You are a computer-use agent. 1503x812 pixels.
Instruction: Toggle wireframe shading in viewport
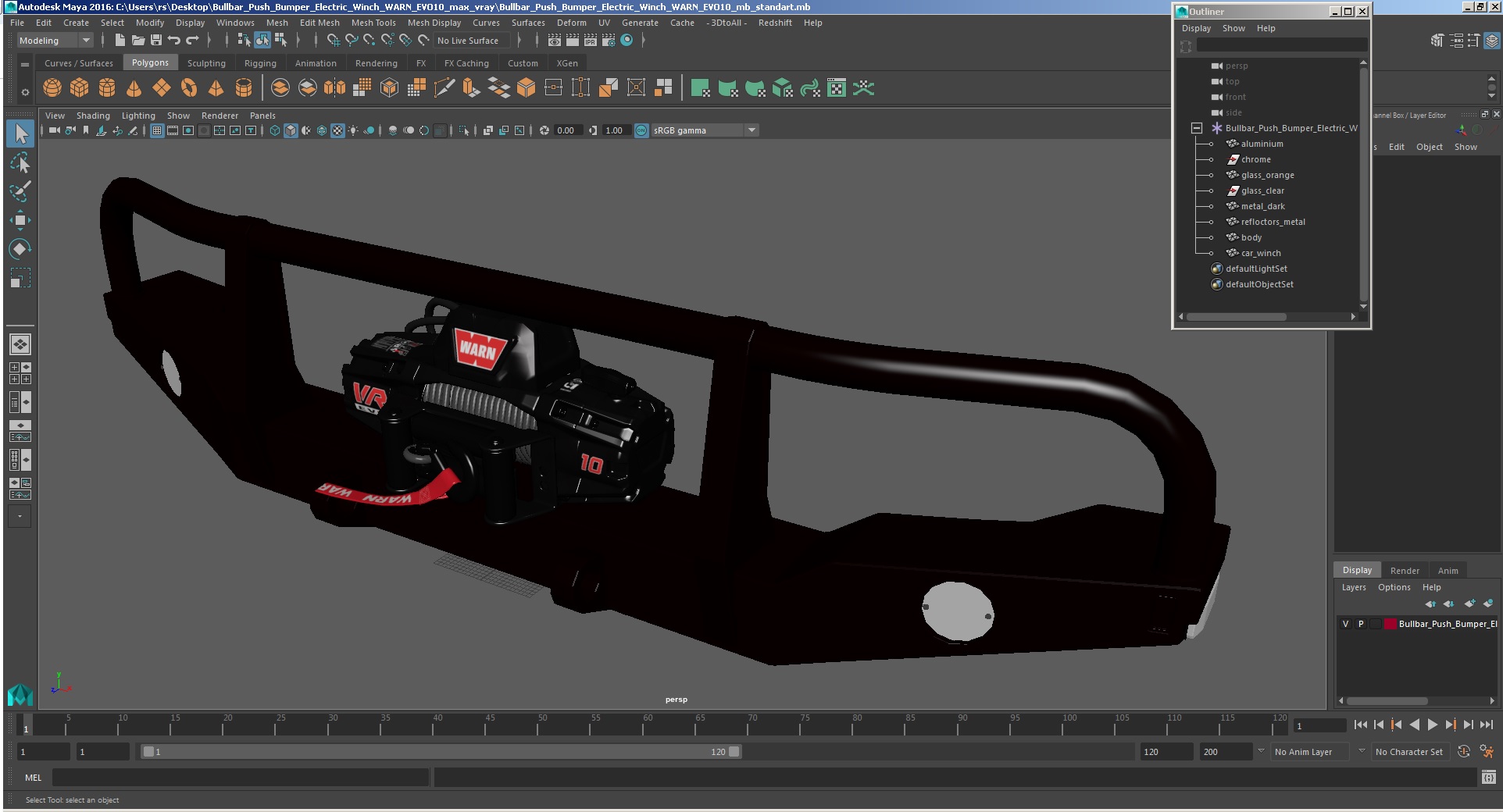[275, 130]
